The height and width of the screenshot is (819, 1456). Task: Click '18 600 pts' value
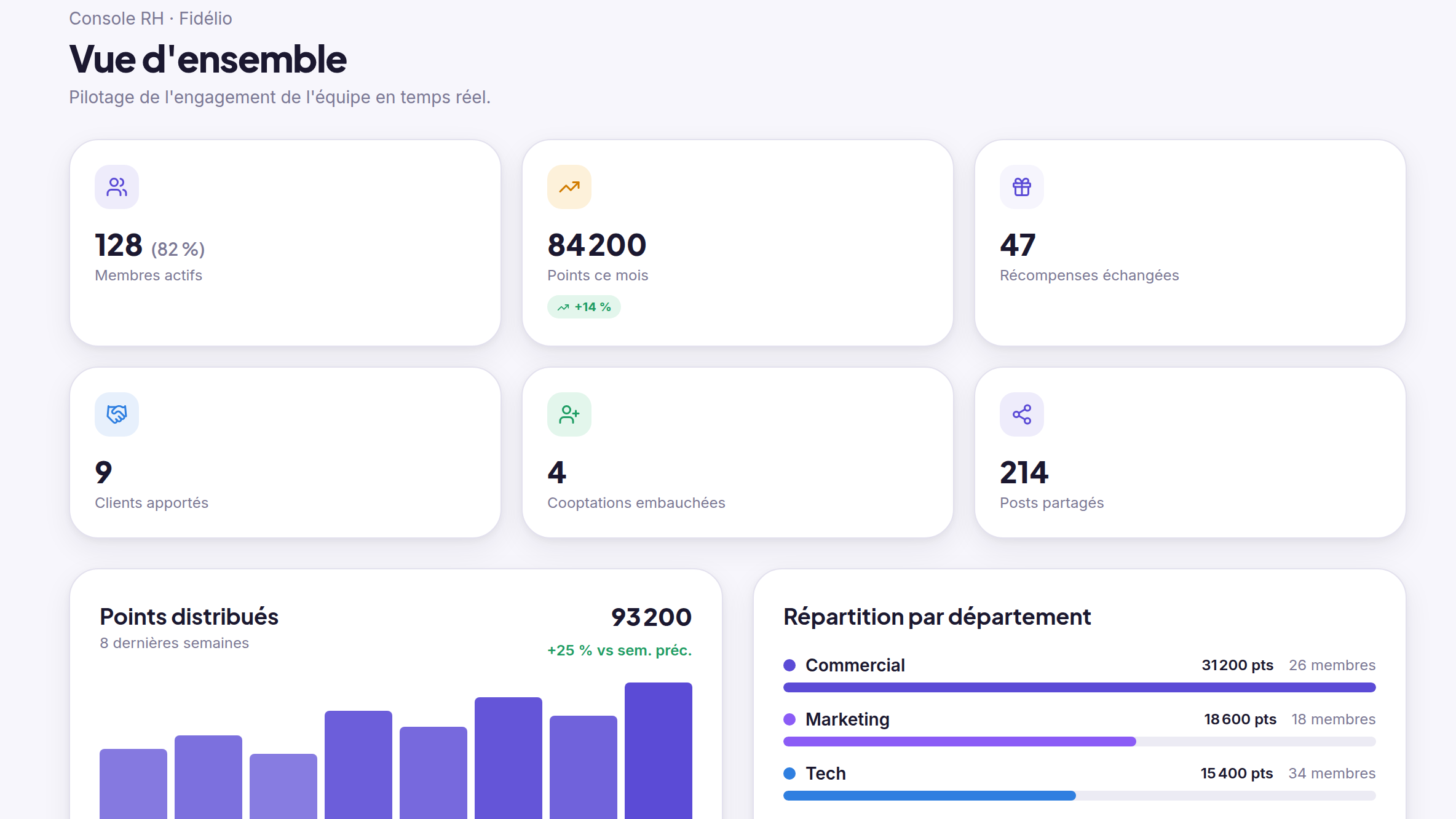[1240, 719]
